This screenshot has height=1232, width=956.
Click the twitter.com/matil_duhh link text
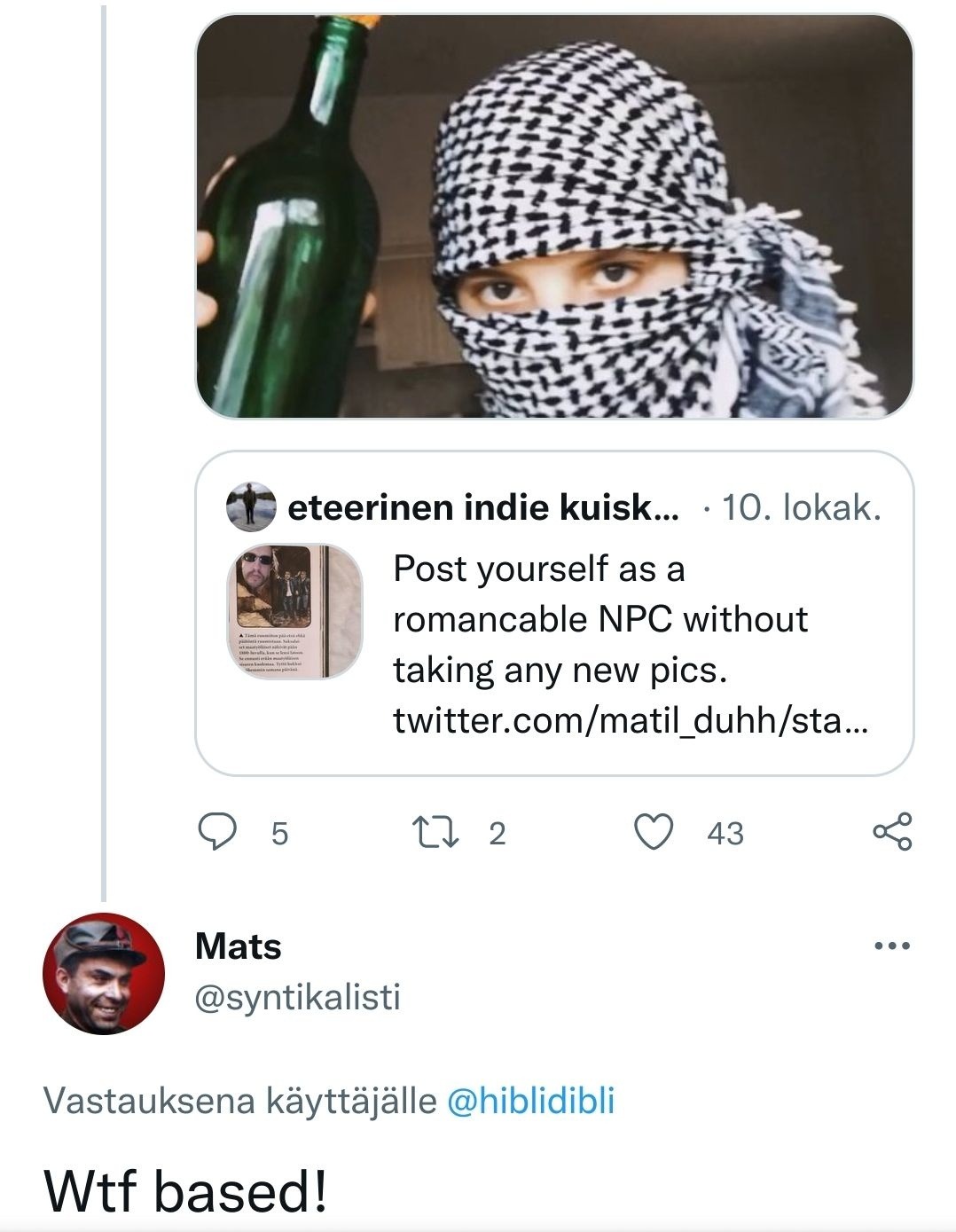coord(630,720)
